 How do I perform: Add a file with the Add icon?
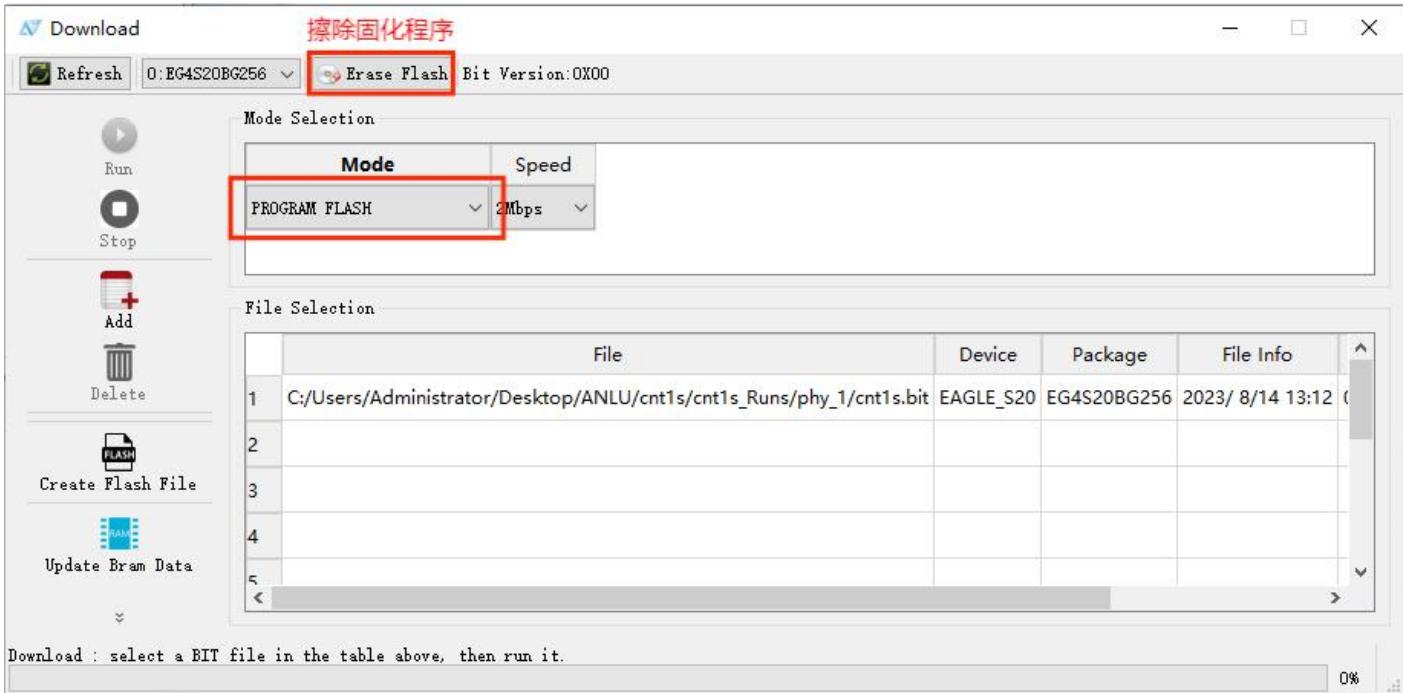(x=118, y=290)
